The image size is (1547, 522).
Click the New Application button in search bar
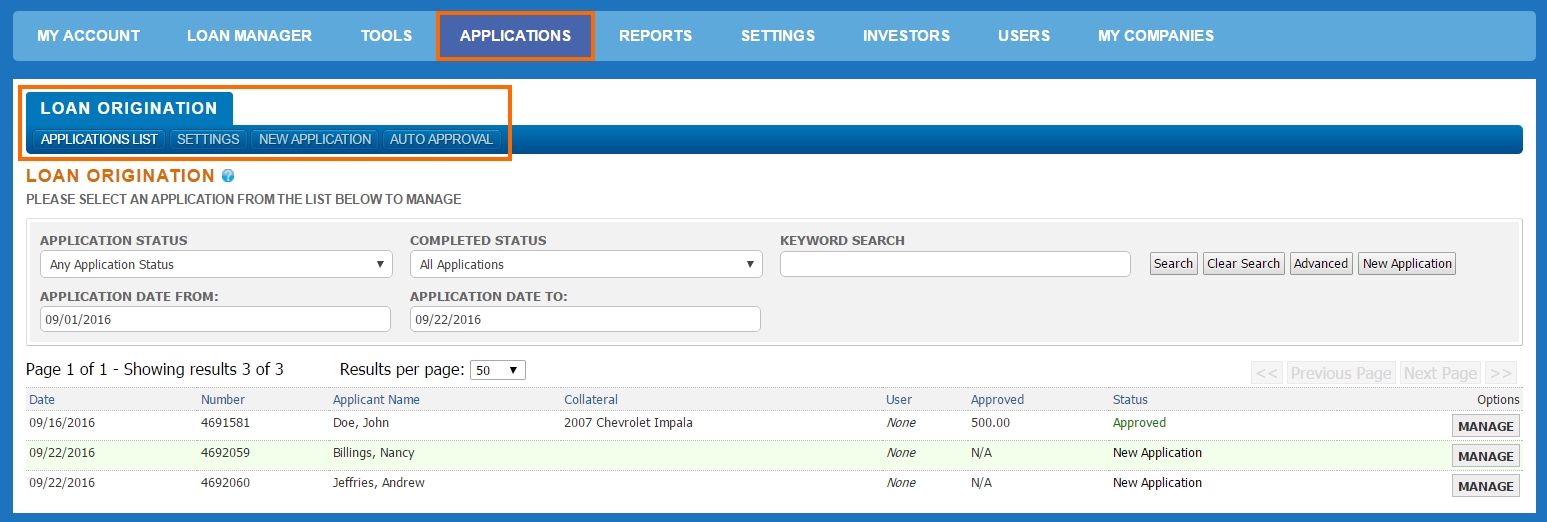(1407, 264)
